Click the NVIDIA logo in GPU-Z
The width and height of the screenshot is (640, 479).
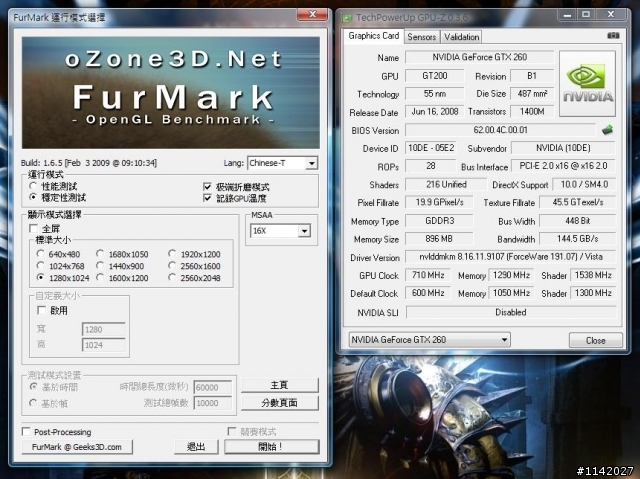click(587, 84)
